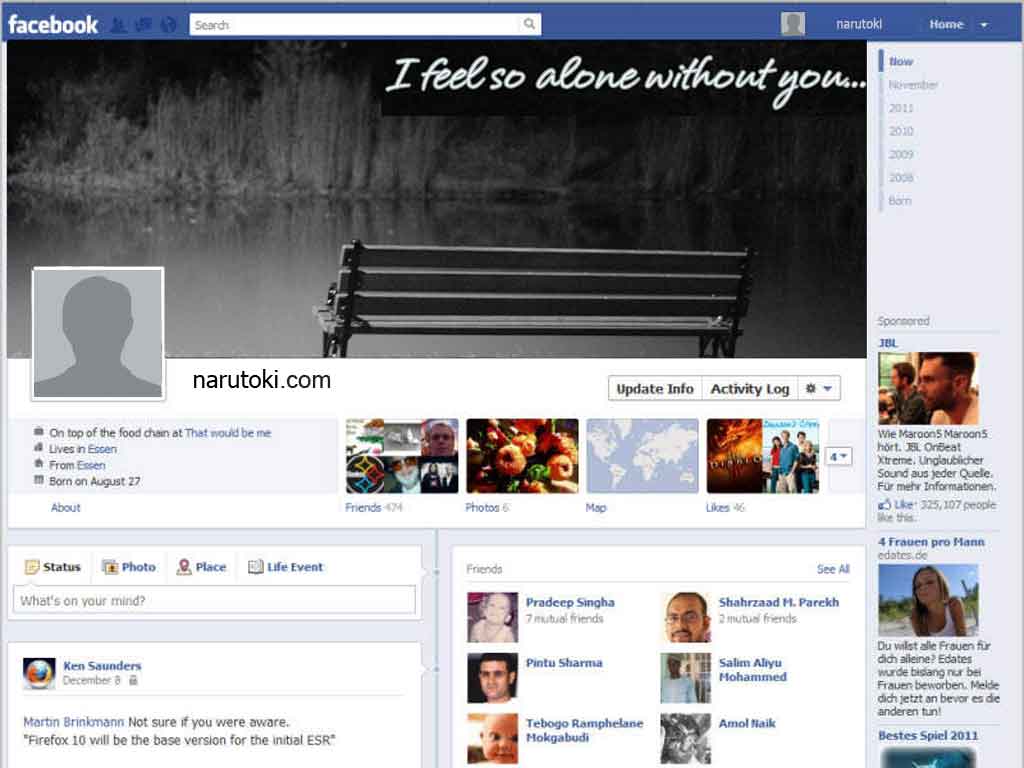1024x768 pixels.
Task: Click the narutoki name in header
Action: (x=859, y=24)
